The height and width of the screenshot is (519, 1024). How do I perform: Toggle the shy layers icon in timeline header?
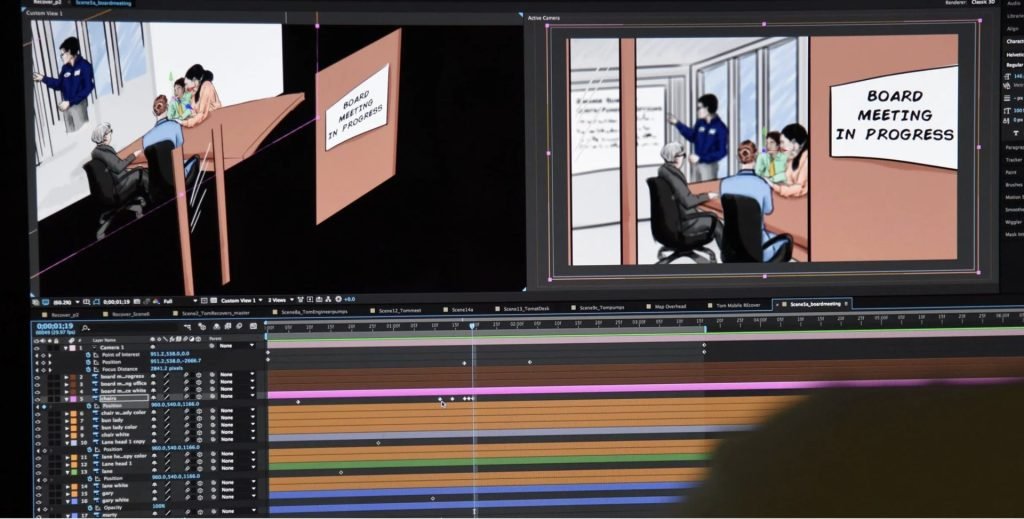pyautogui.click(x=217, y=326)
